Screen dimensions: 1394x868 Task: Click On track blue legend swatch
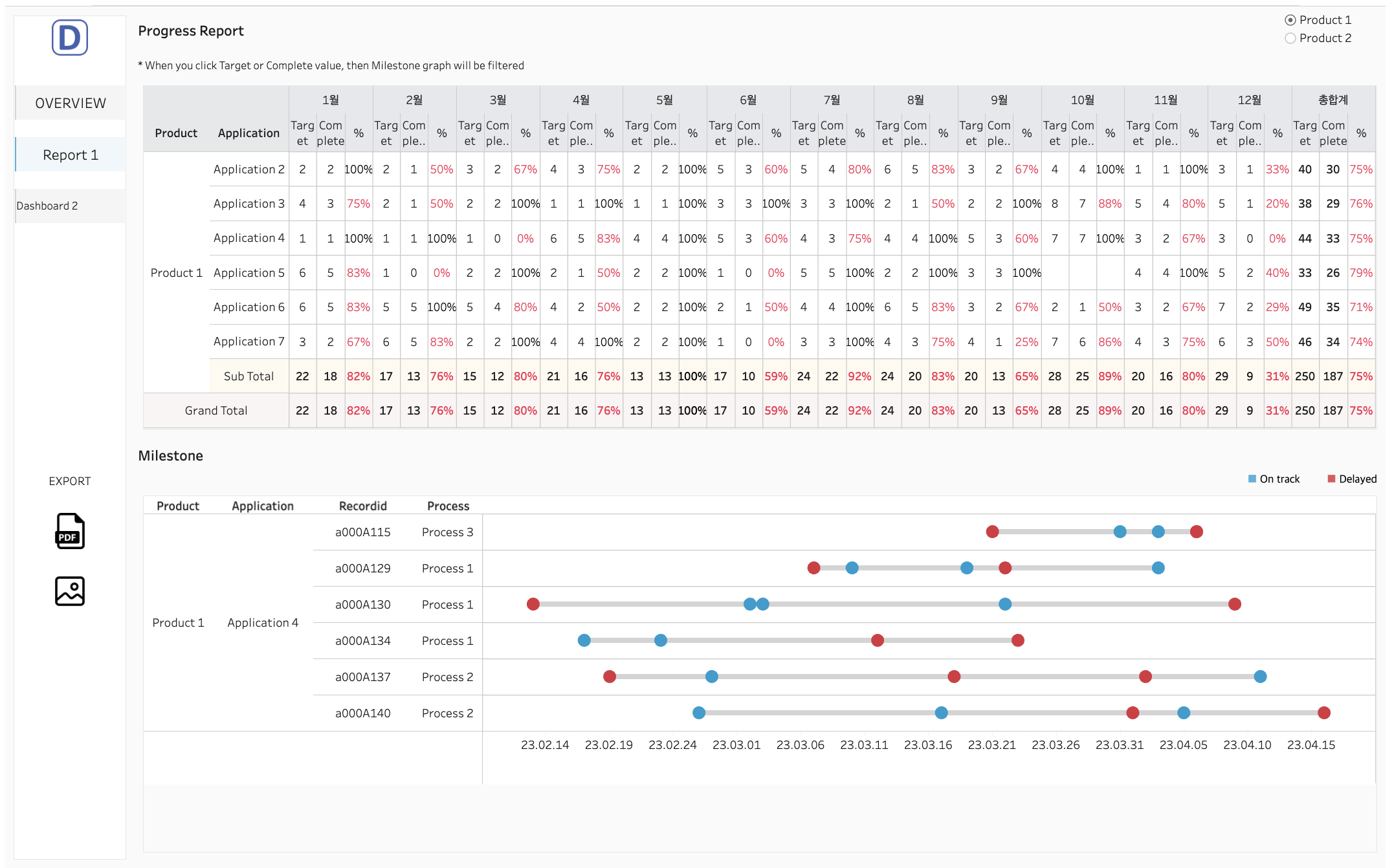(x=1252, y=479)
